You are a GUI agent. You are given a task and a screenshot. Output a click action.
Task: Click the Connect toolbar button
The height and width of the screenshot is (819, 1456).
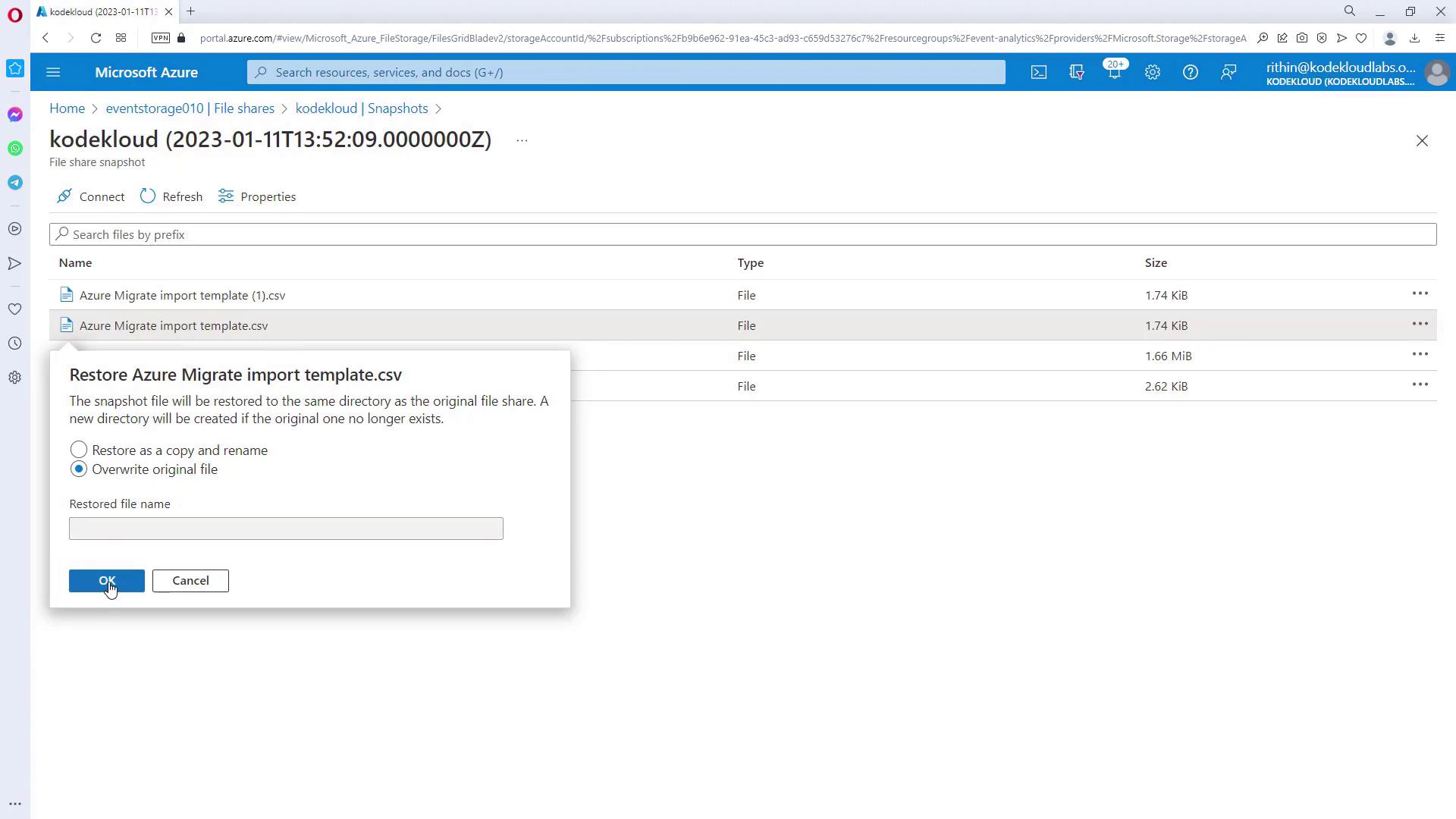pyautogui.click(x=91, y=196)
